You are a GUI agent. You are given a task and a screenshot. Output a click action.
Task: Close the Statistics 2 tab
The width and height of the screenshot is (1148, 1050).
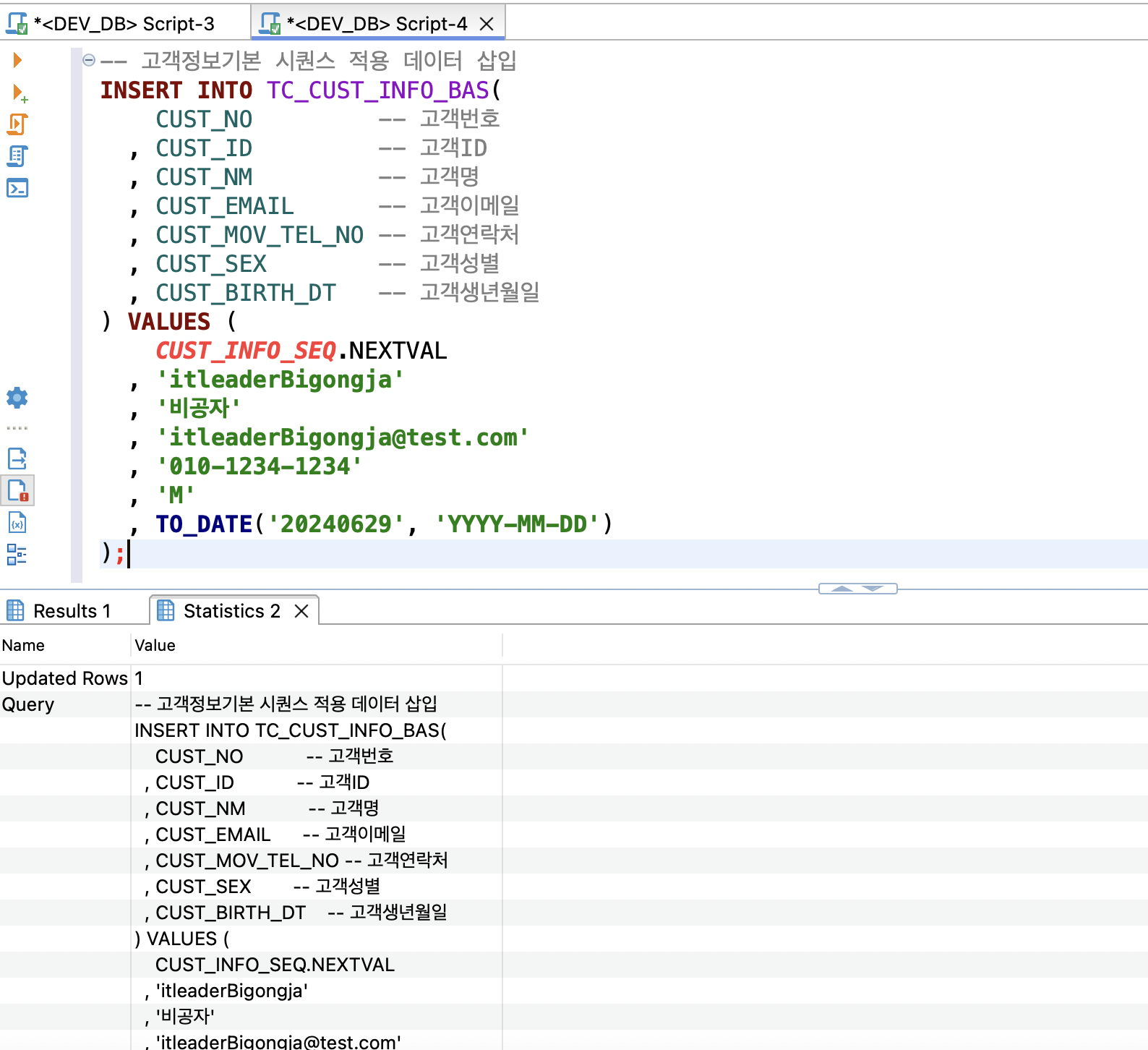(x=301, y=611)
